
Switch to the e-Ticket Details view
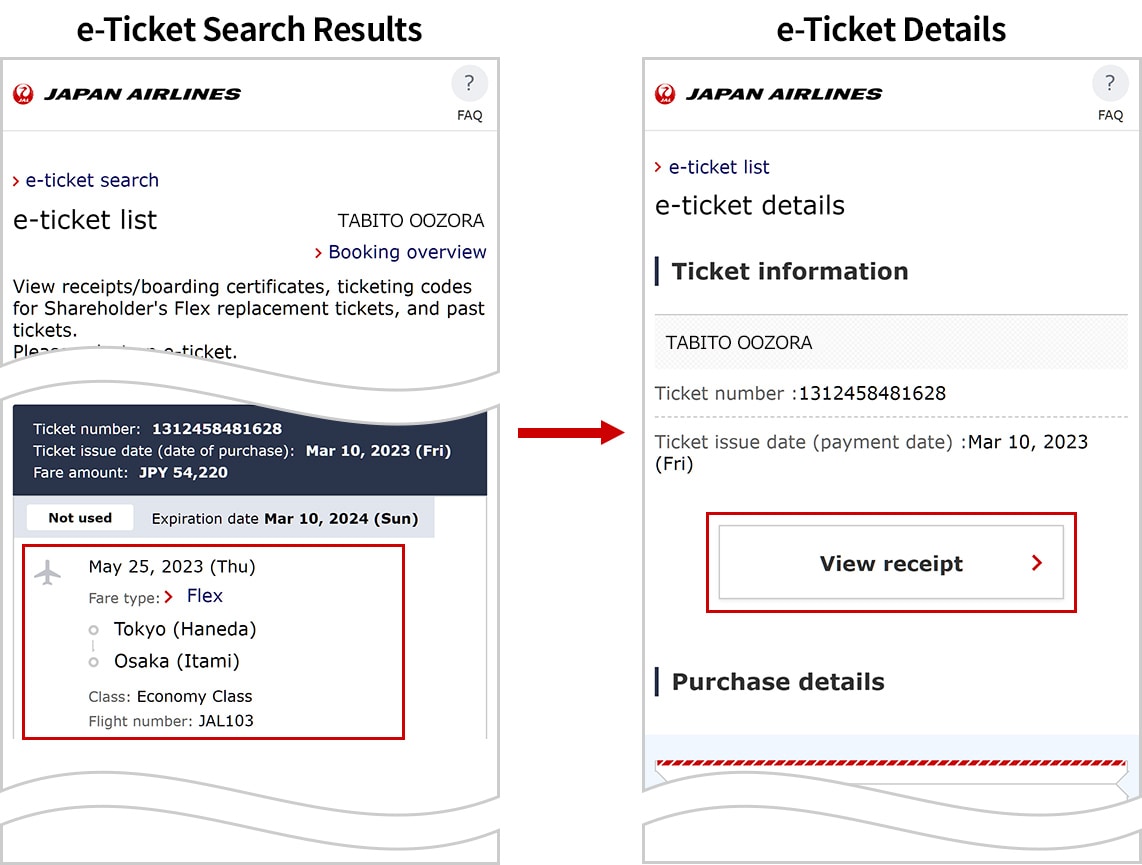[x=890, y=30]
